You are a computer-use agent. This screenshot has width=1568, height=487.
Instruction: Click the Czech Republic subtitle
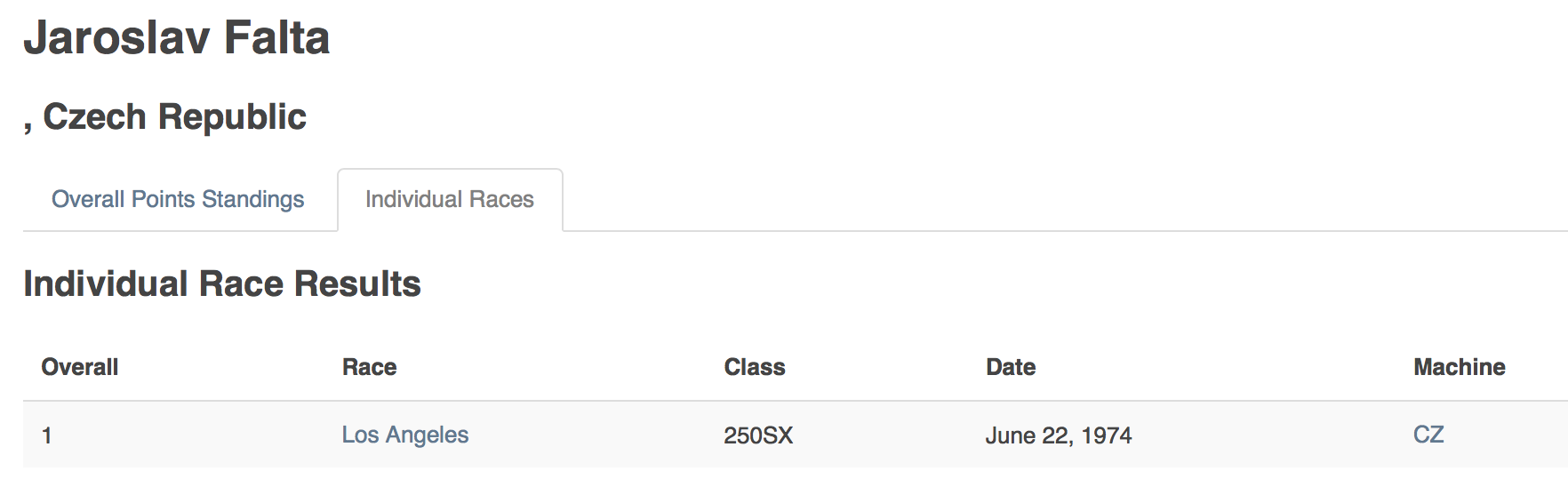coord(174,116)
